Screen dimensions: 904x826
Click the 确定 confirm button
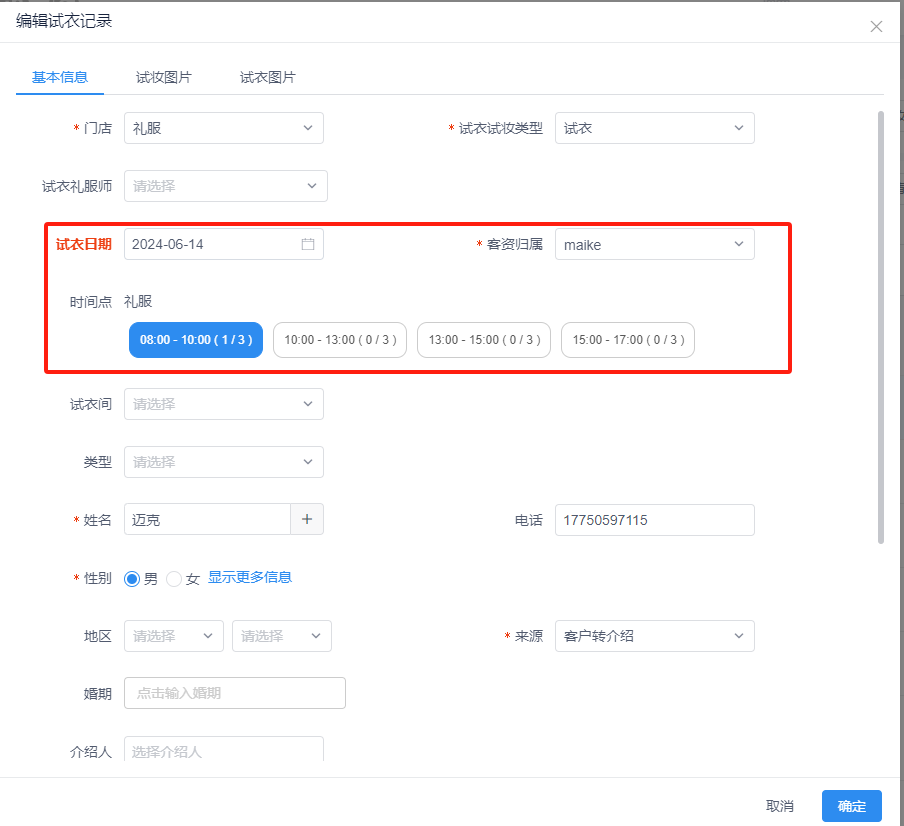click(x=851, y=806)
